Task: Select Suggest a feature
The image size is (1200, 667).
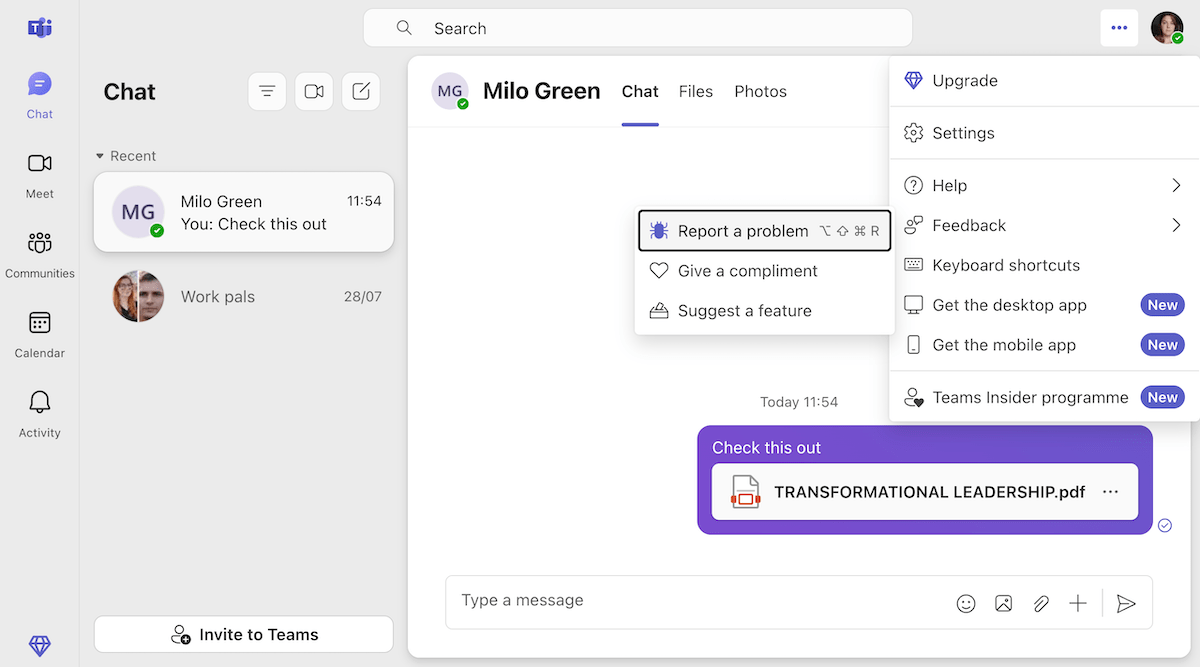Action: click(x=765, y=311)
